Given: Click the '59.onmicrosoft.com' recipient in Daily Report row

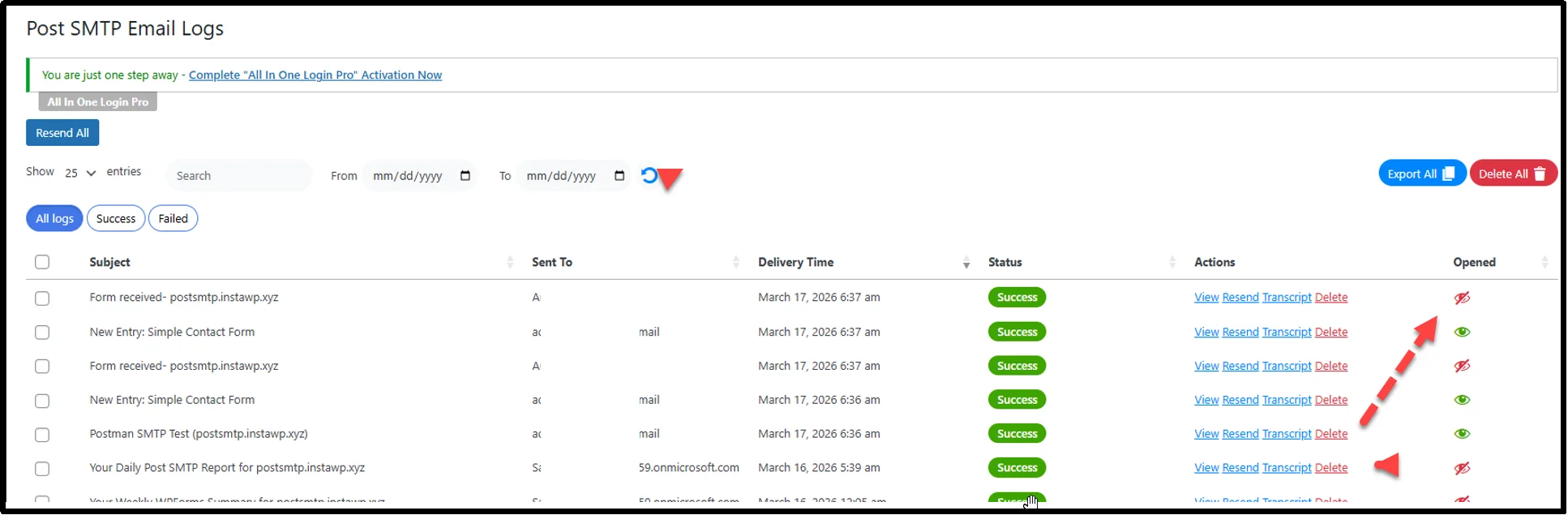Looking at the screenshot, I should (x=689, y=468).
